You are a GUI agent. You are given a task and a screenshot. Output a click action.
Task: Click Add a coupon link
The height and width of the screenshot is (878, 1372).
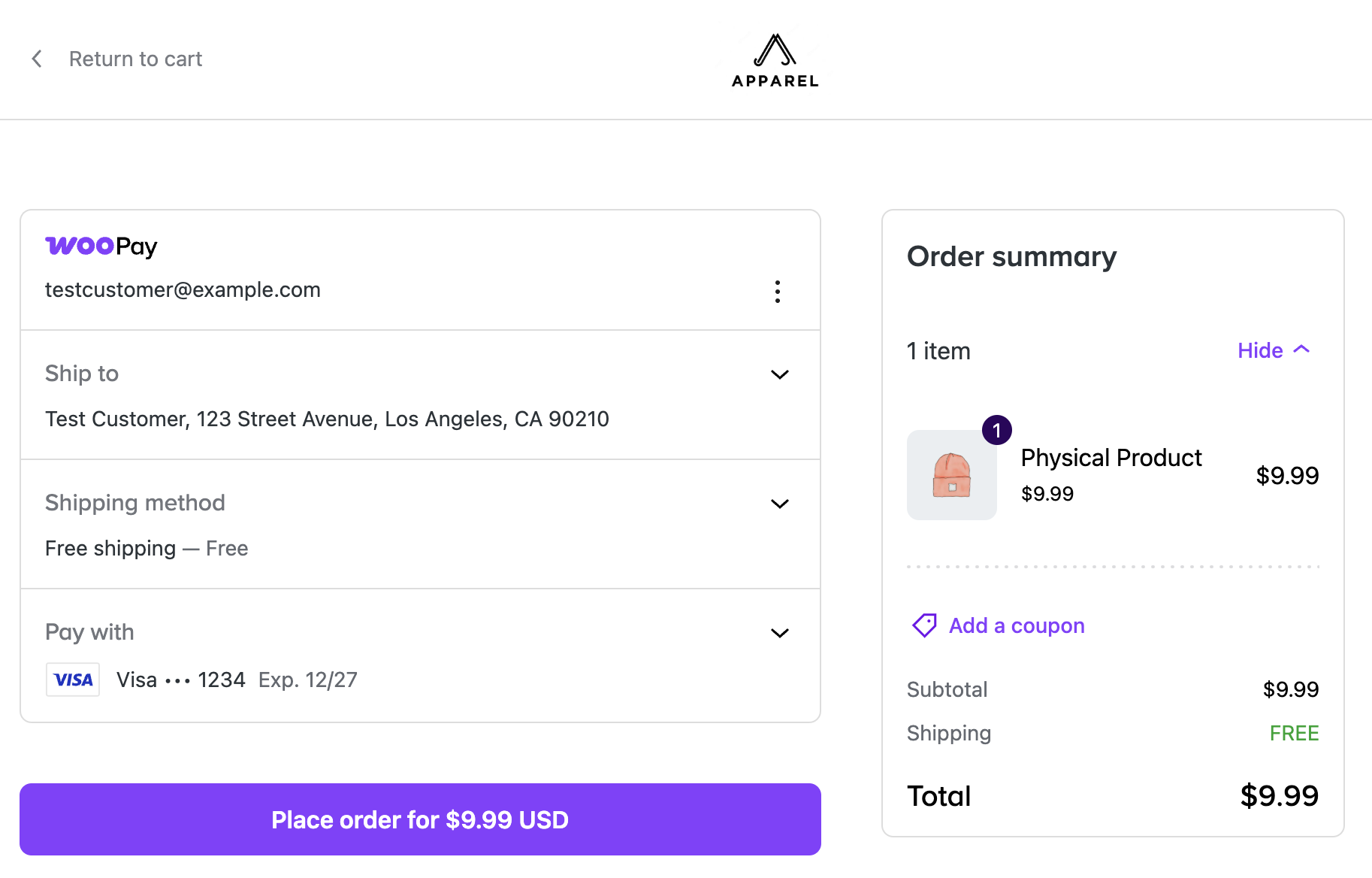coord(1017,625)
